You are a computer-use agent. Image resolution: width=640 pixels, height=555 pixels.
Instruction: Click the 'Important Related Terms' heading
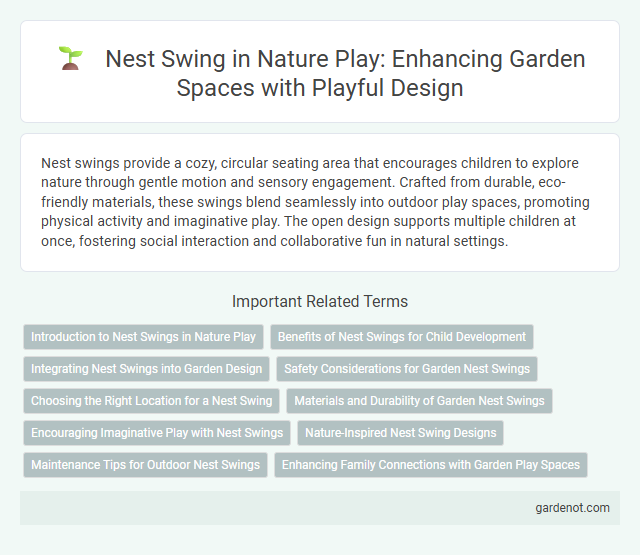[320, 302]
